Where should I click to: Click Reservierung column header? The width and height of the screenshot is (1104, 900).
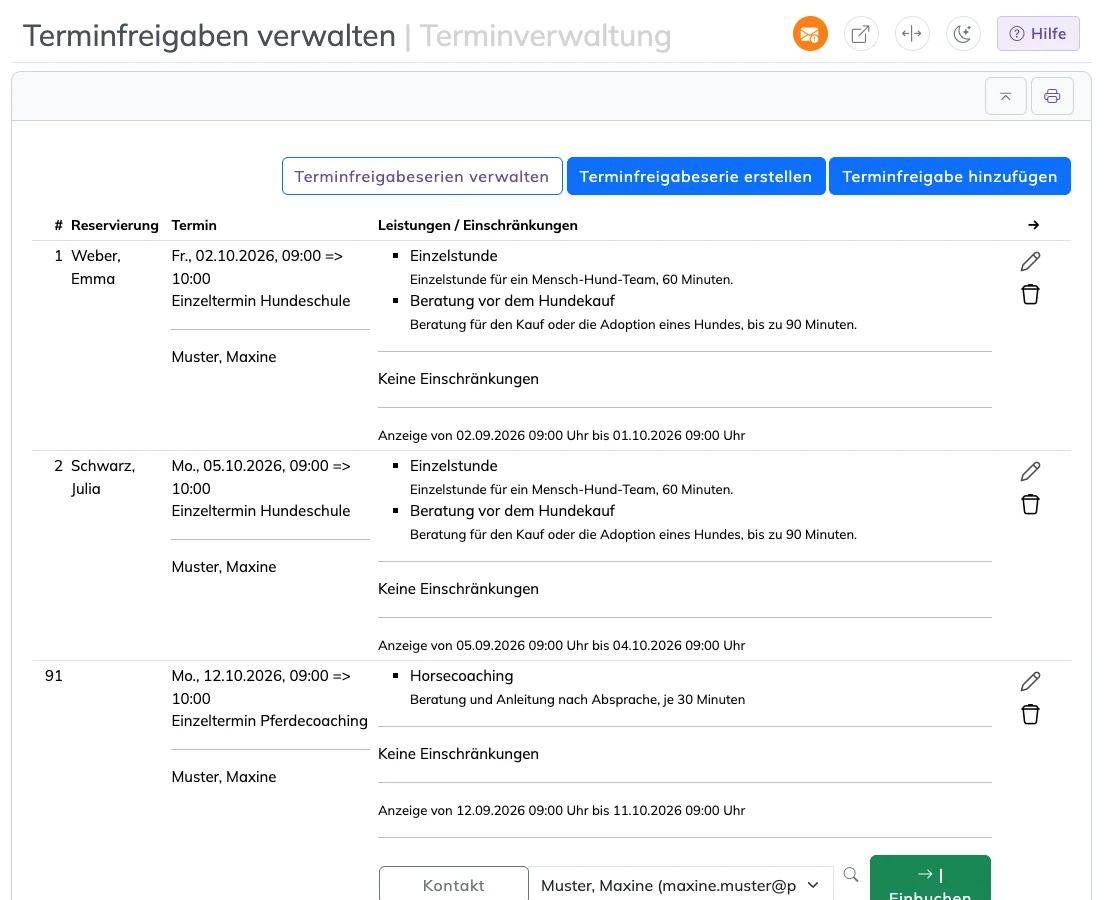(x=115, y=225)
